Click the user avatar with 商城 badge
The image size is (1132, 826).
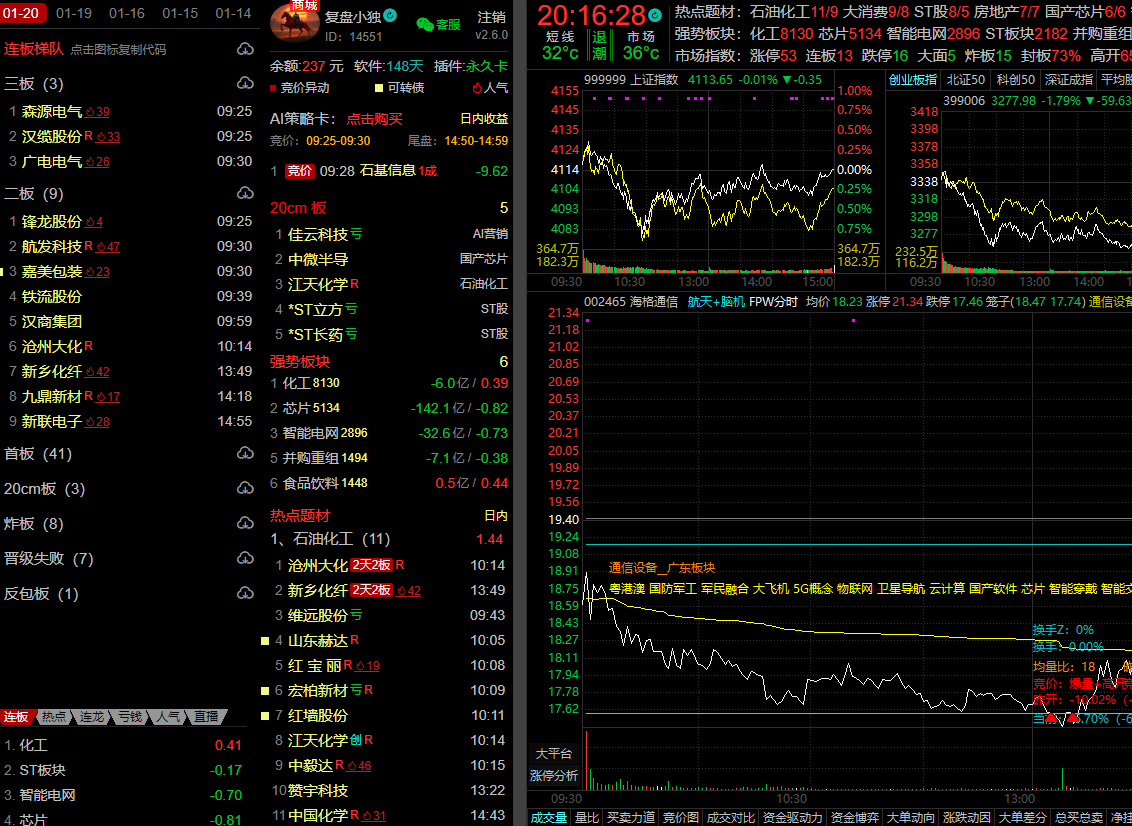point(295,20)
